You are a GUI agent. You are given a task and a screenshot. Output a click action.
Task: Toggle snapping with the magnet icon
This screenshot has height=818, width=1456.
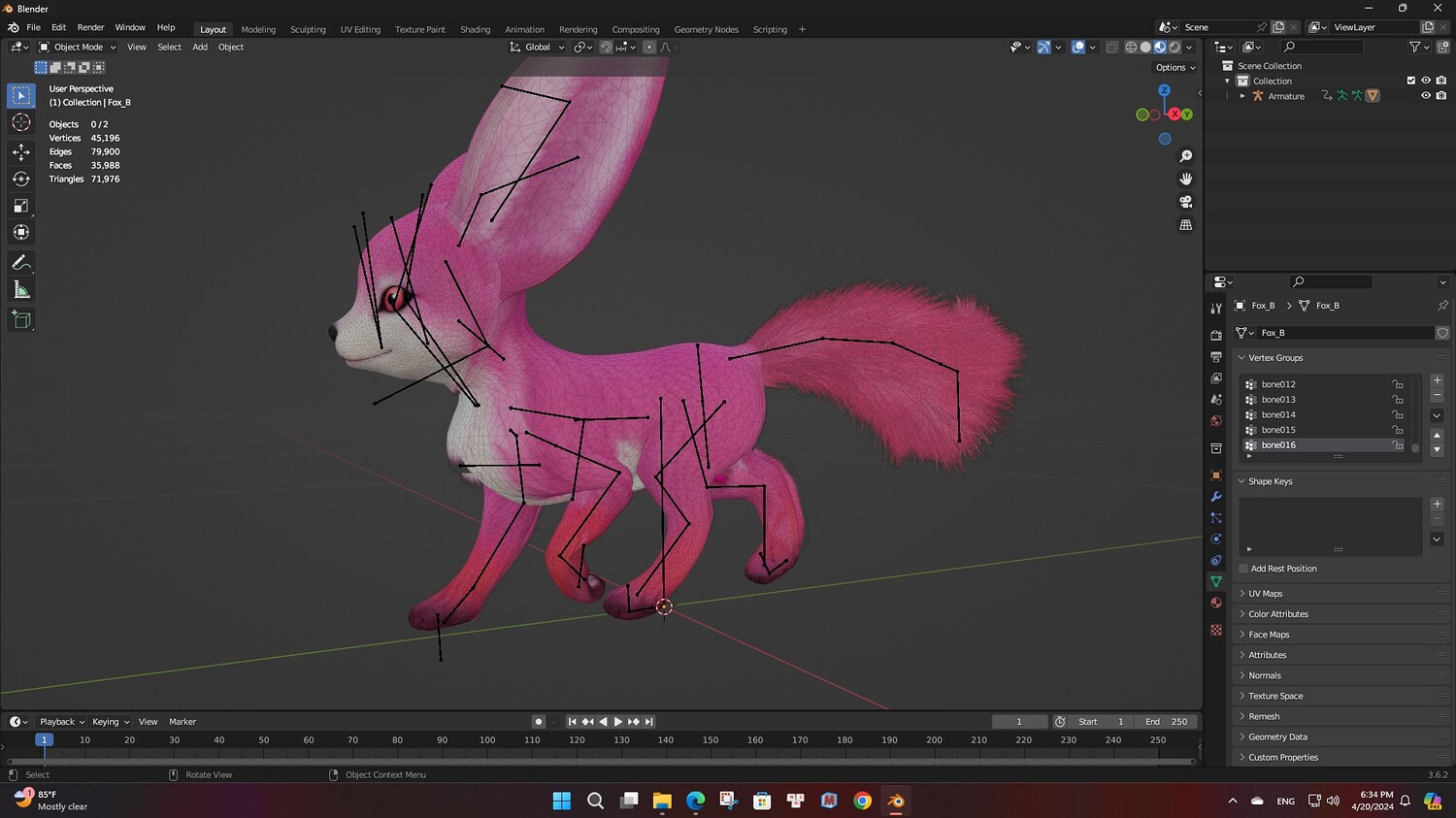click(x=606, y=47)
